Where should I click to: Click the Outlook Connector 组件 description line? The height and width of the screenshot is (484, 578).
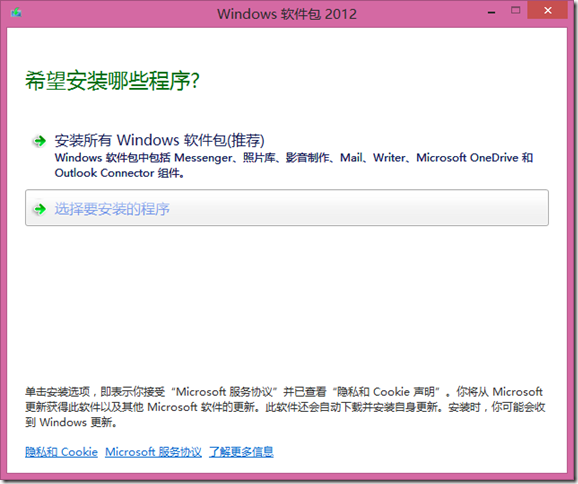(119, 173)
